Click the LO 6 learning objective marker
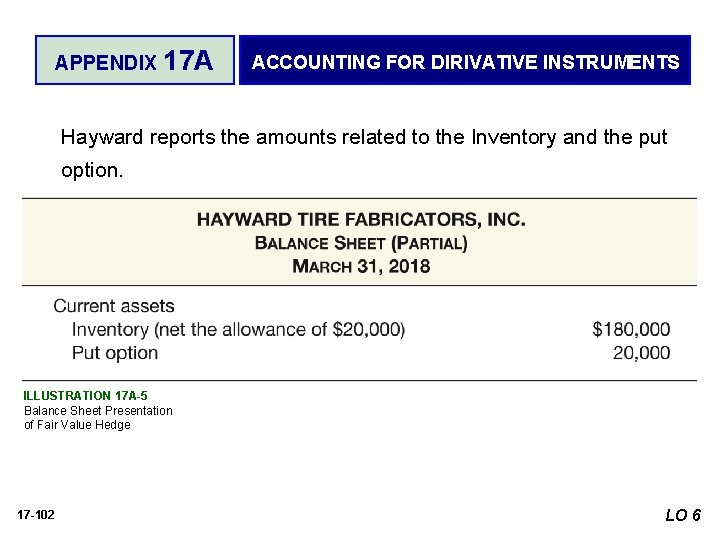 click(684, 515)
